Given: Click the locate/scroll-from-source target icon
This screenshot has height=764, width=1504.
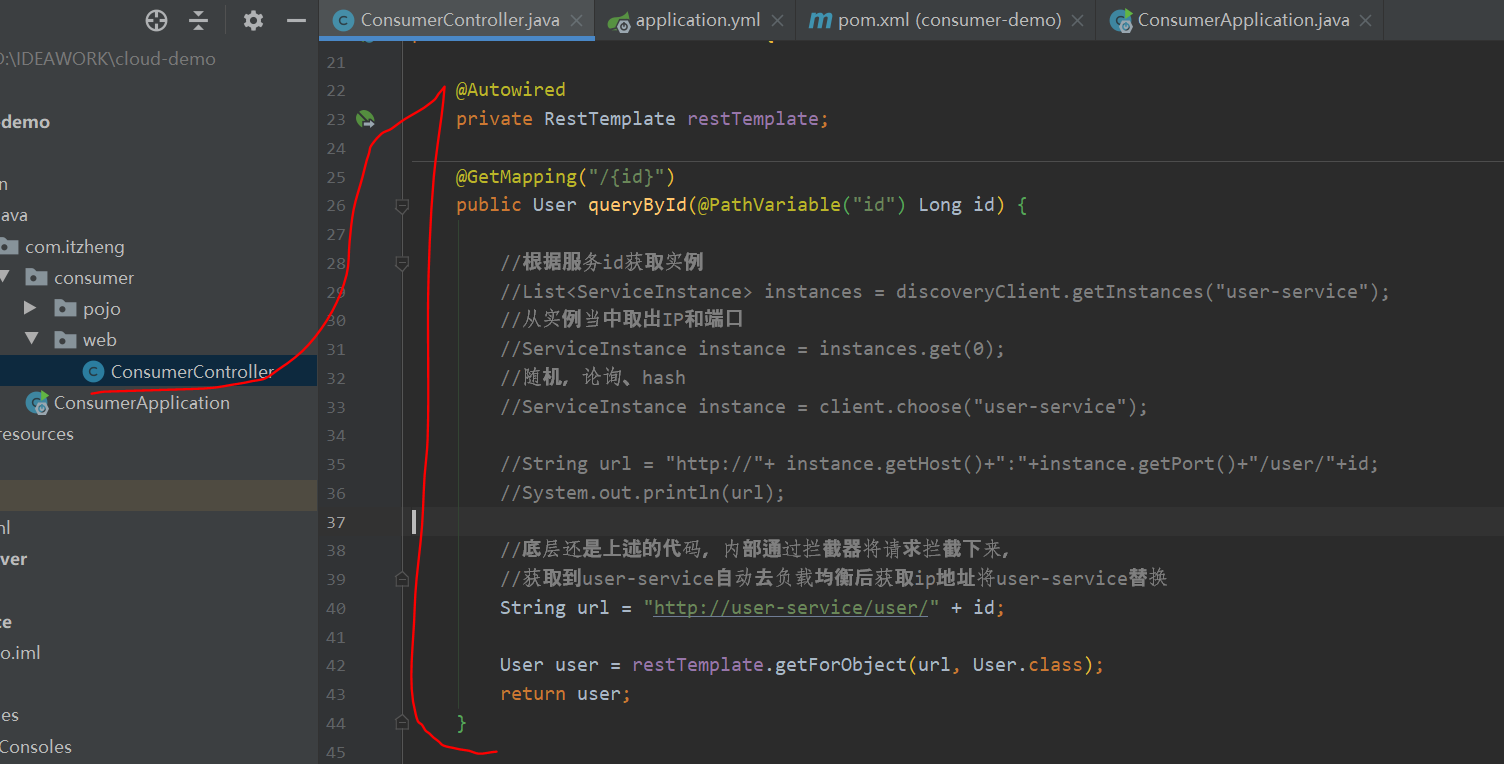Looking at the screenshot, I should [156, 20].
